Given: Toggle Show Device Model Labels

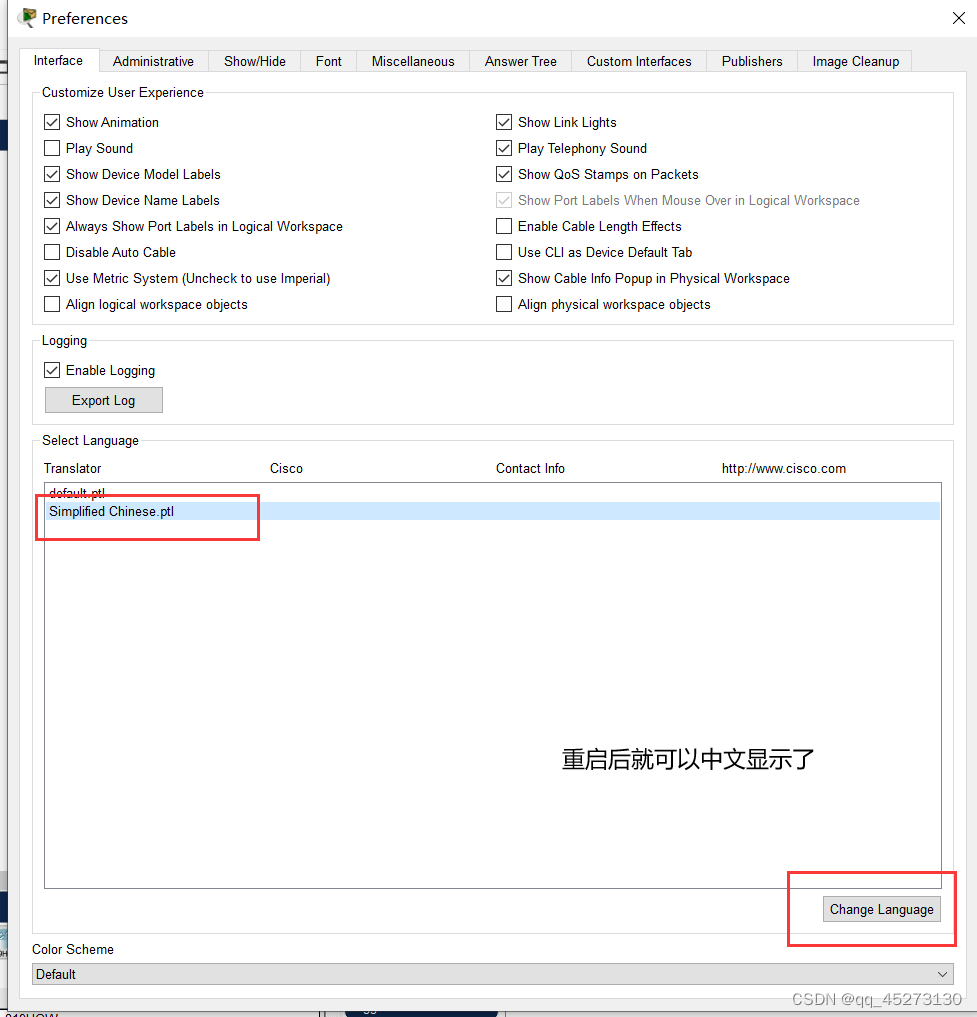Looking at the screenshot, I should [x=52, y=174].
